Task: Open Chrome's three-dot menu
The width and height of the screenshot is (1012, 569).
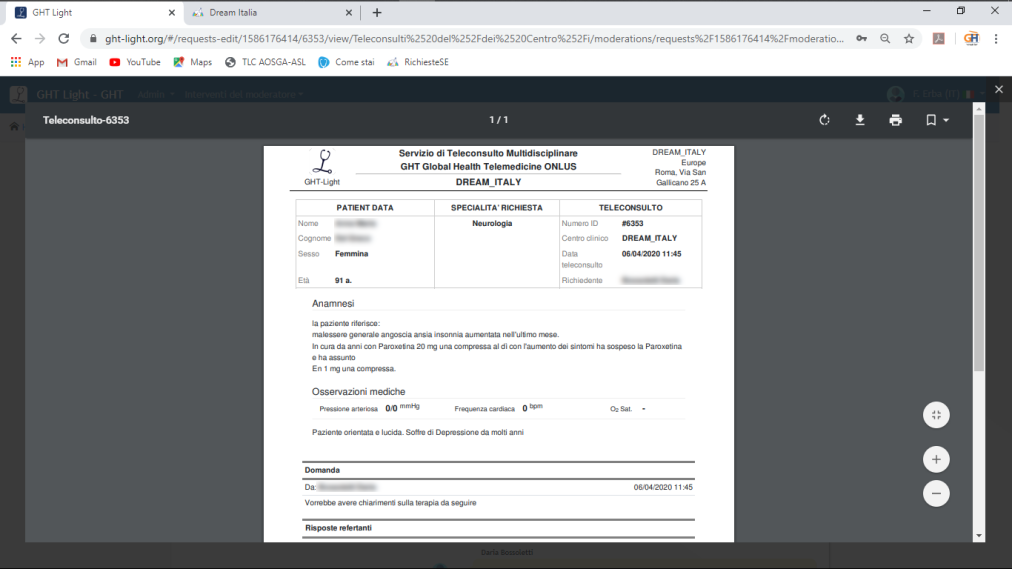Action: pos(996,39)
